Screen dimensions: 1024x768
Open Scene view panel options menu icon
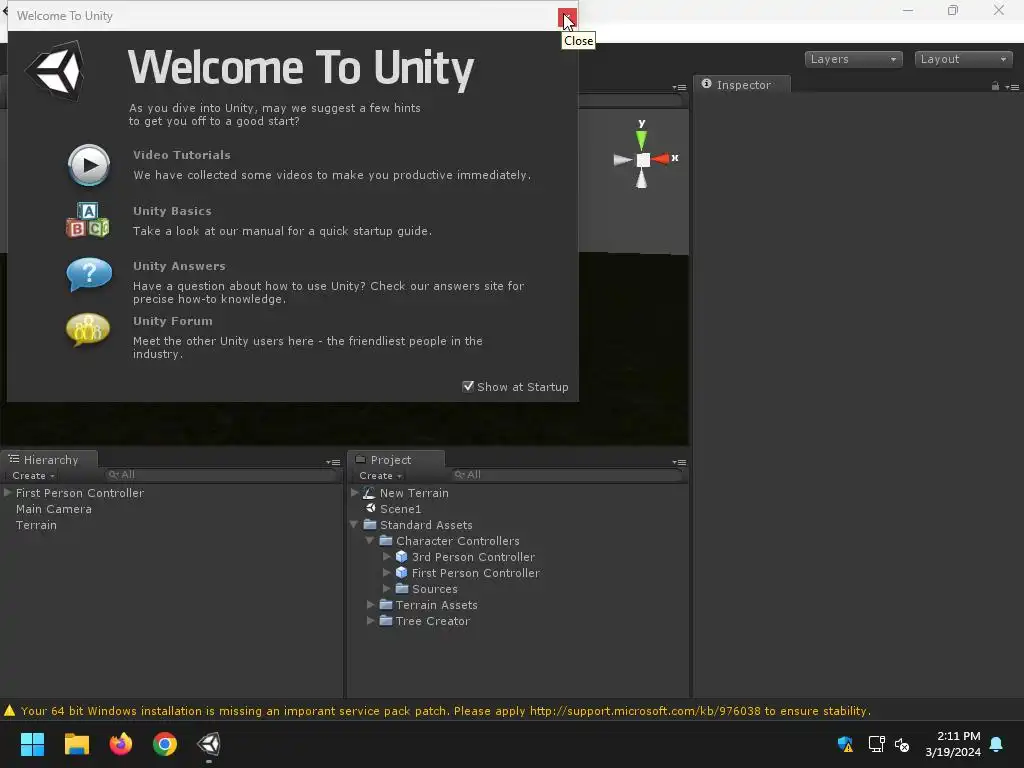[679, 87]
